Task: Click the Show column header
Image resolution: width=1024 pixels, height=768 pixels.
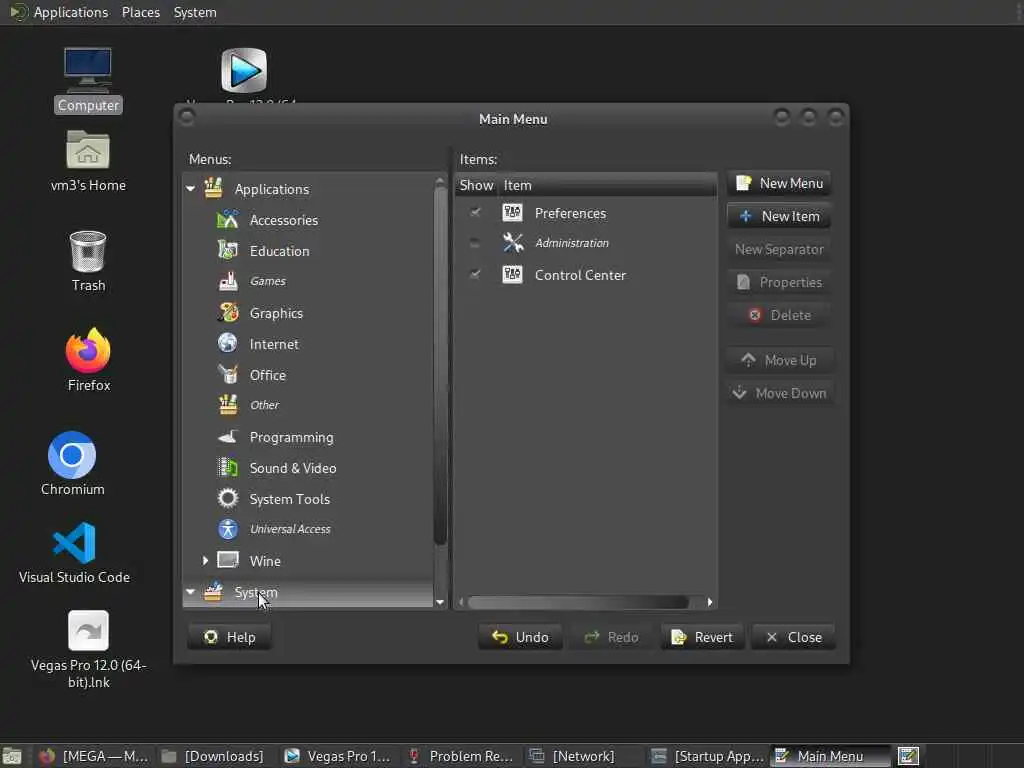Action: tap(477, 185)
